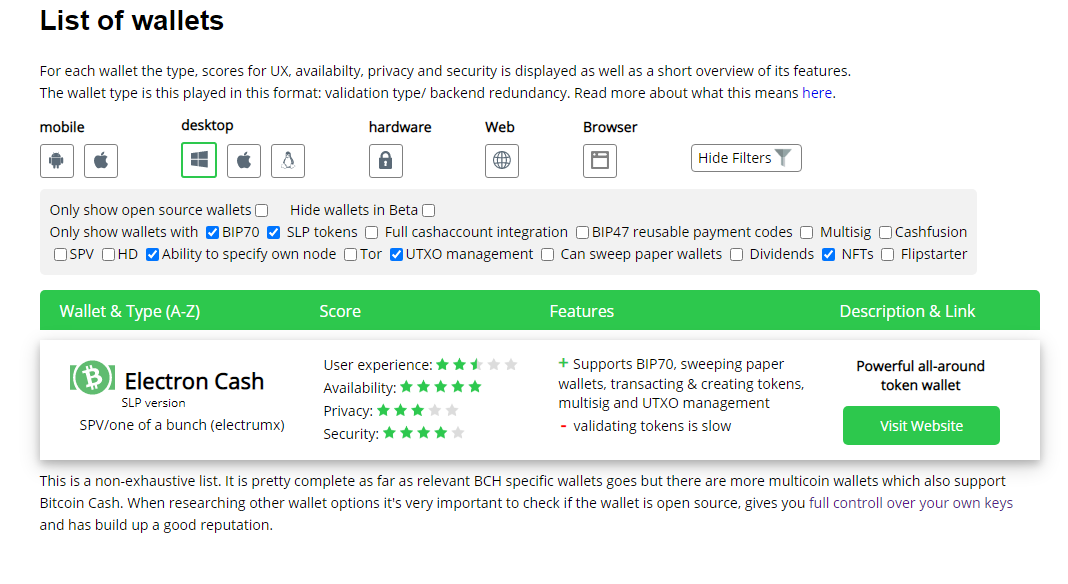Image resolution: width=1068 pixels, height=584 pixels.
Task: Filter by Web wallets globe icon
Action: click(502, 161)
